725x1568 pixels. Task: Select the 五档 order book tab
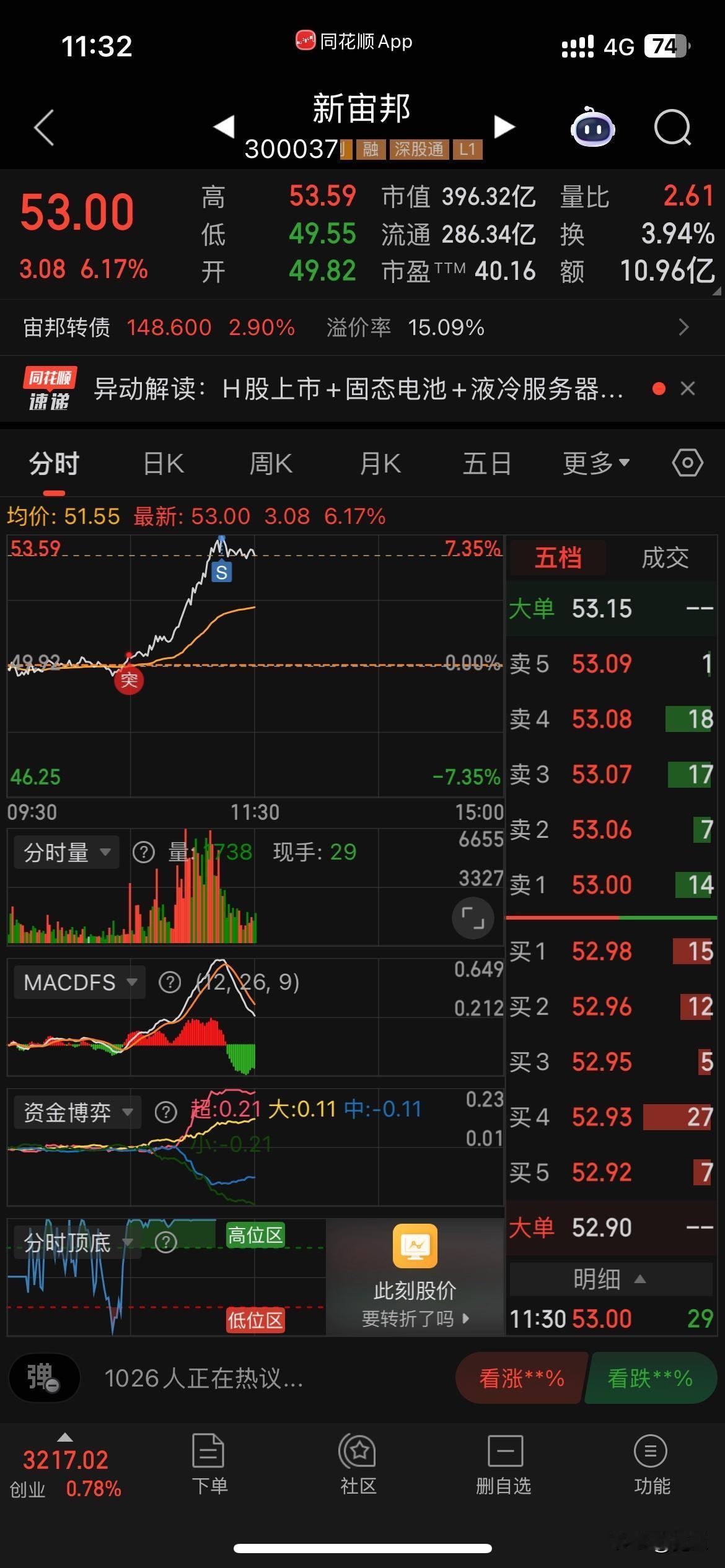558,558
